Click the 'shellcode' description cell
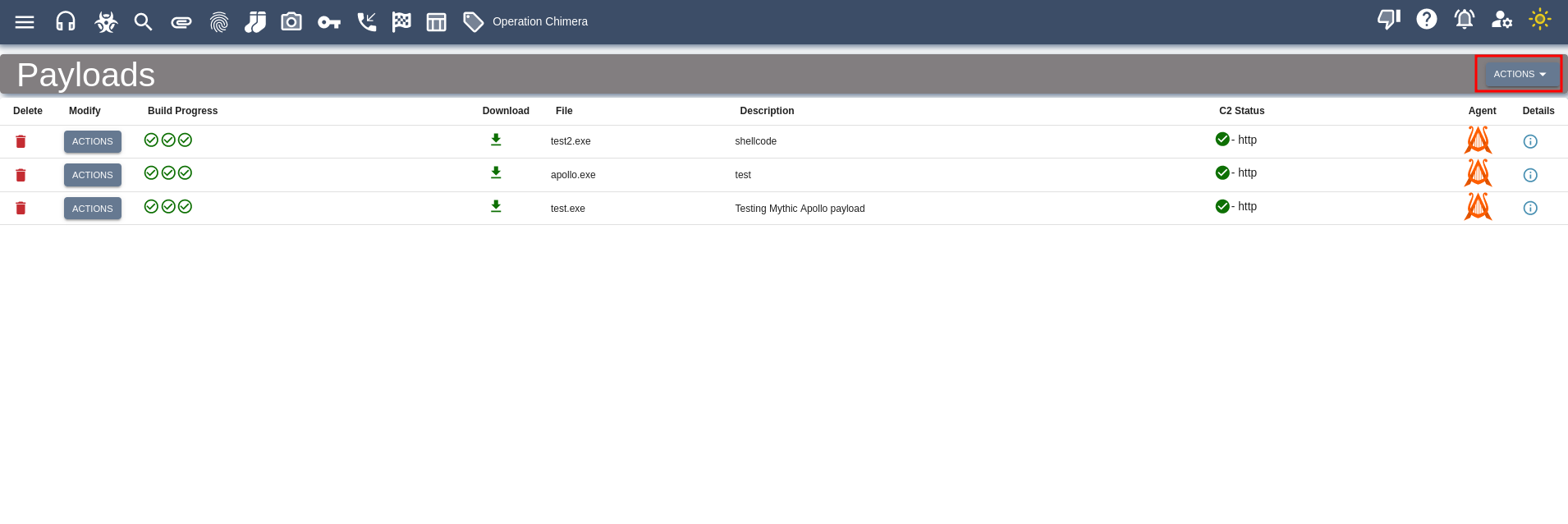Image resolution: width=1568 pixels, height=524 pixels. pyautogui.click(x=756, y=141)
